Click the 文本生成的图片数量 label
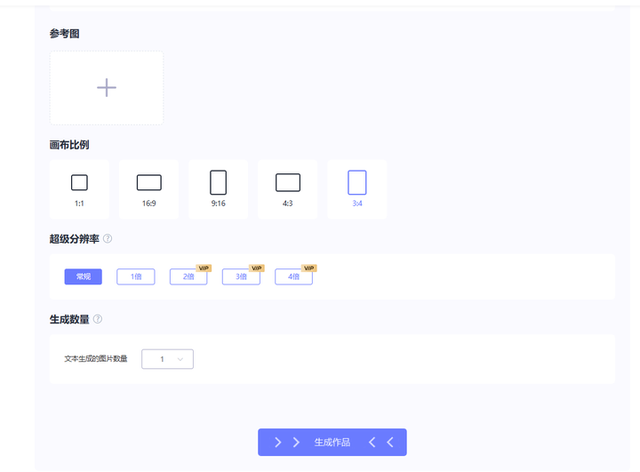This screenshot has width=640, height=472. tap(96, 359)
